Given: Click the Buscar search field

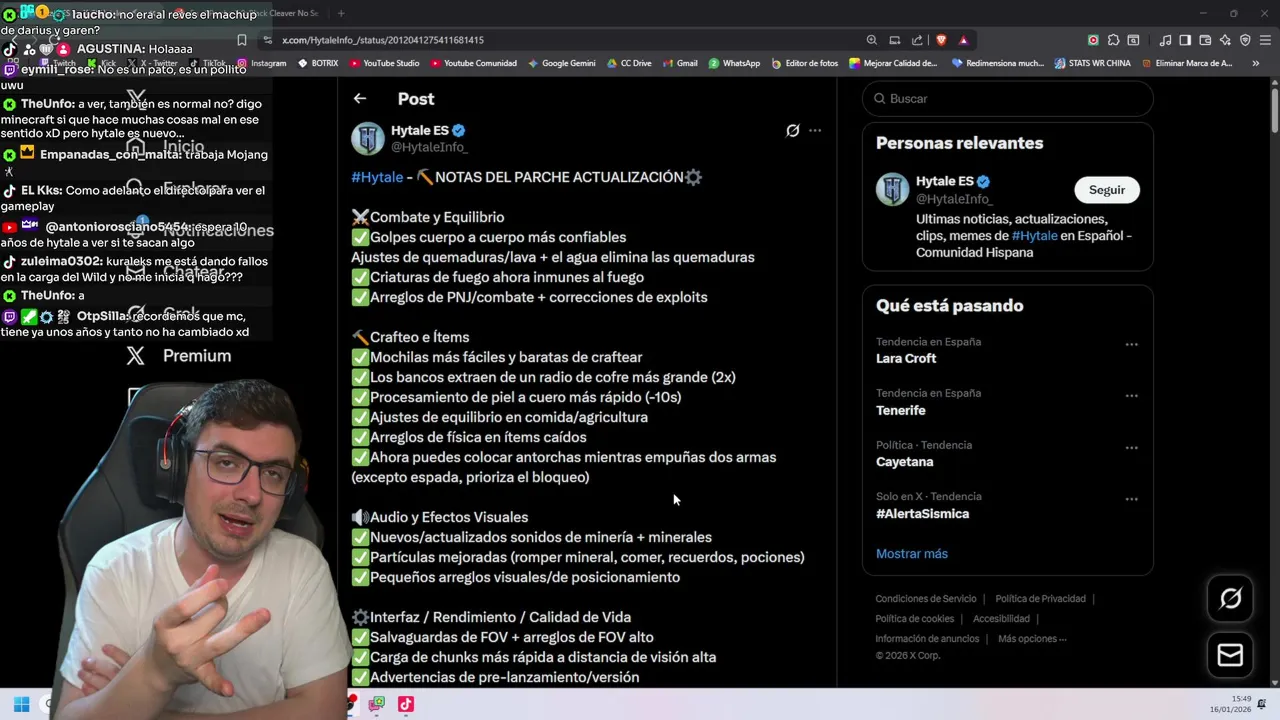Looking at the screenshot, I should tap(1008, 98).
